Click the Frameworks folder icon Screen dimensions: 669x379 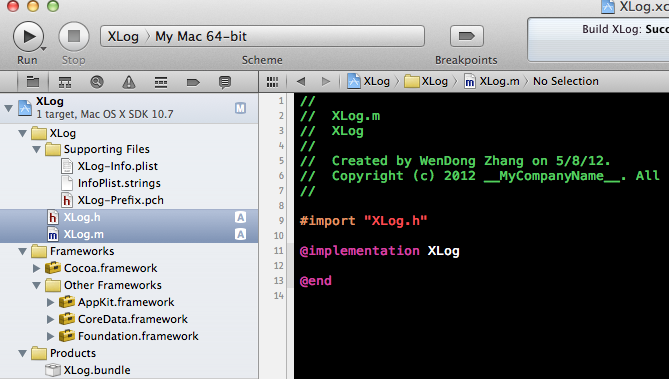click(x=39, y=251)
